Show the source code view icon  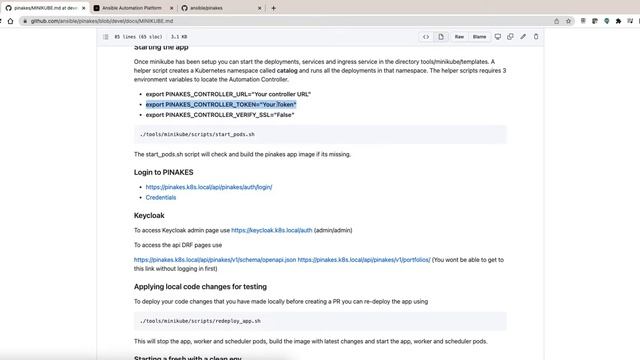point(426,37)
